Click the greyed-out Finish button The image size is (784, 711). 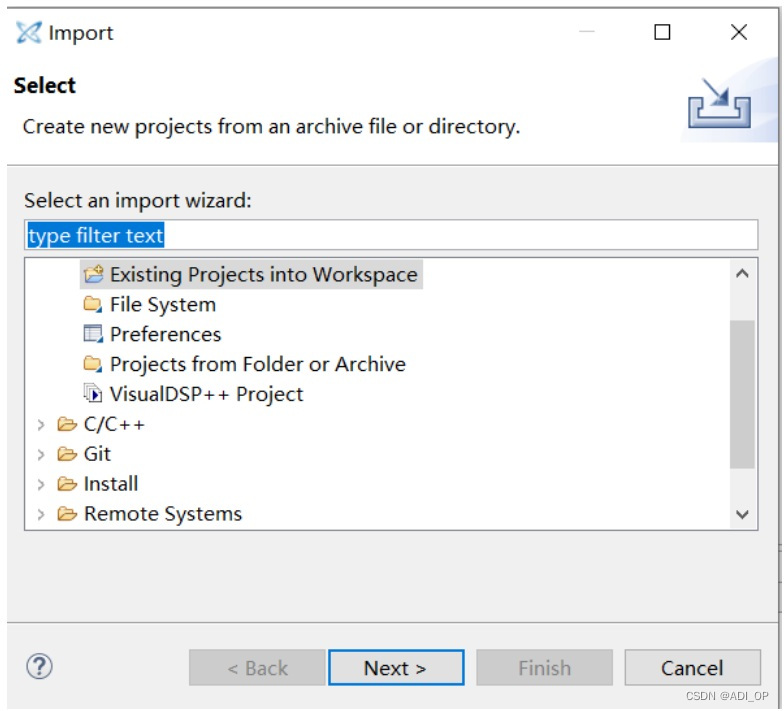(x=544, y=668)
